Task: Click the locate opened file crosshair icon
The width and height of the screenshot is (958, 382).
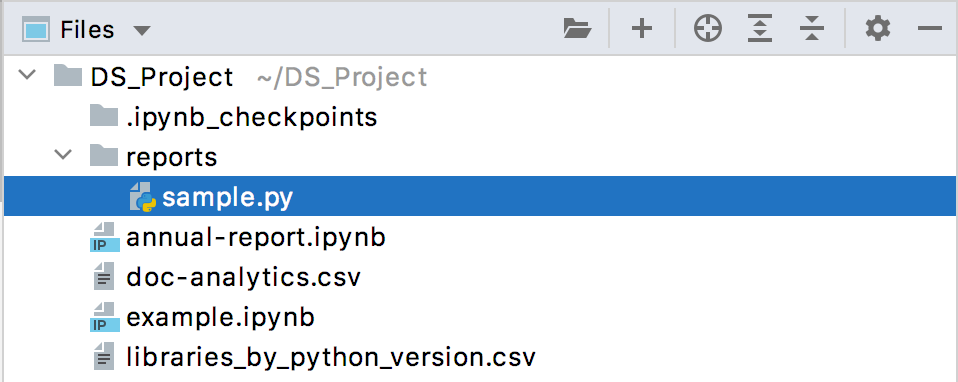Action: pyautogui.click(x=708, y=29)
